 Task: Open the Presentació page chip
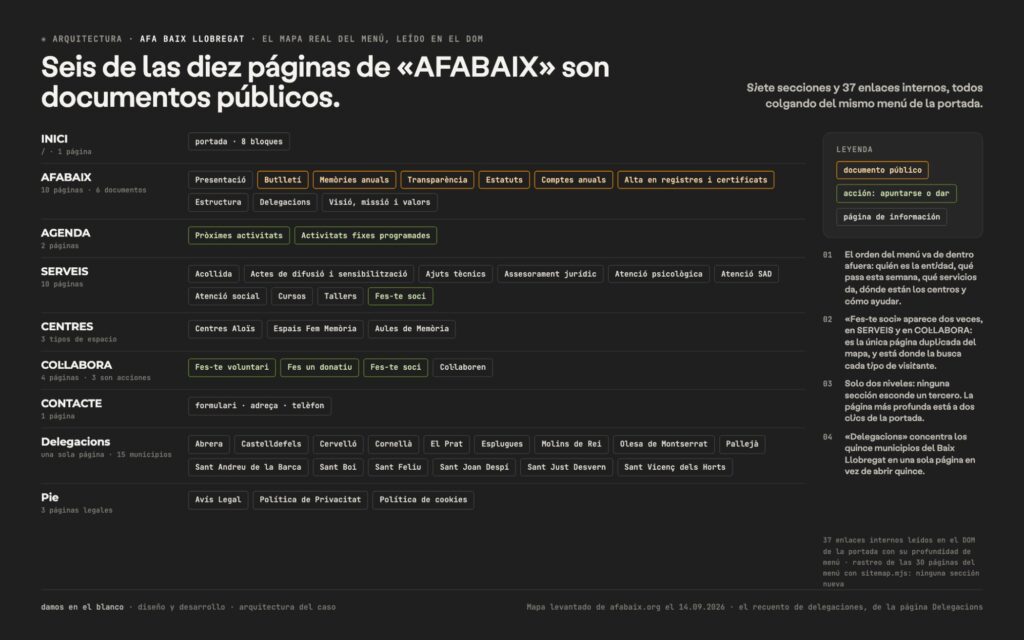pos(220,180)
